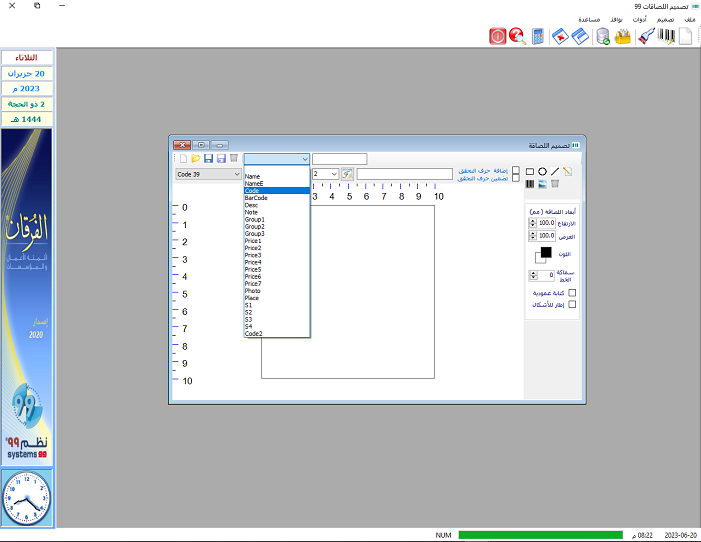The width and height of the screenshot is (701, 542).
Task: Check the add verification character box
Action: (x=516, y=171)
